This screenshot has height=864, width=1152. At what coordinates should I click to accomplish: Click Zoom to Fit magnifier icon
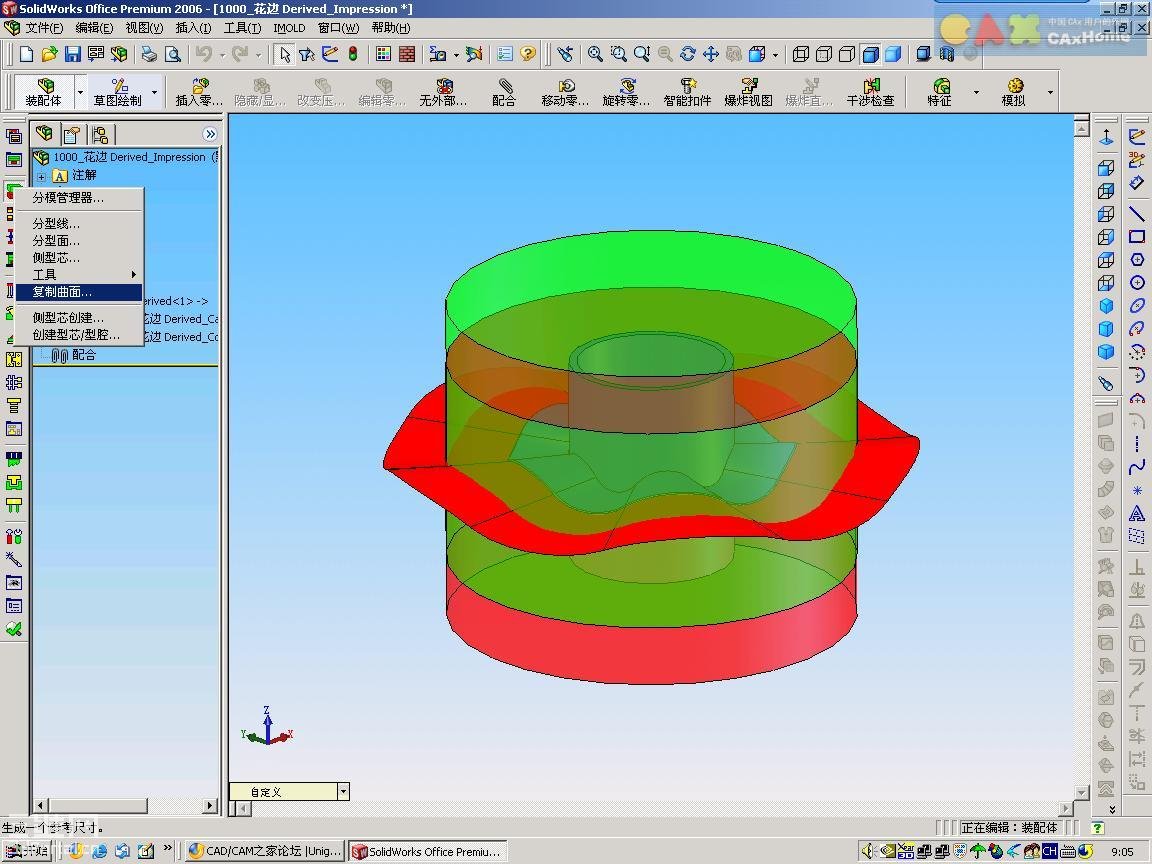coord(595,54)
